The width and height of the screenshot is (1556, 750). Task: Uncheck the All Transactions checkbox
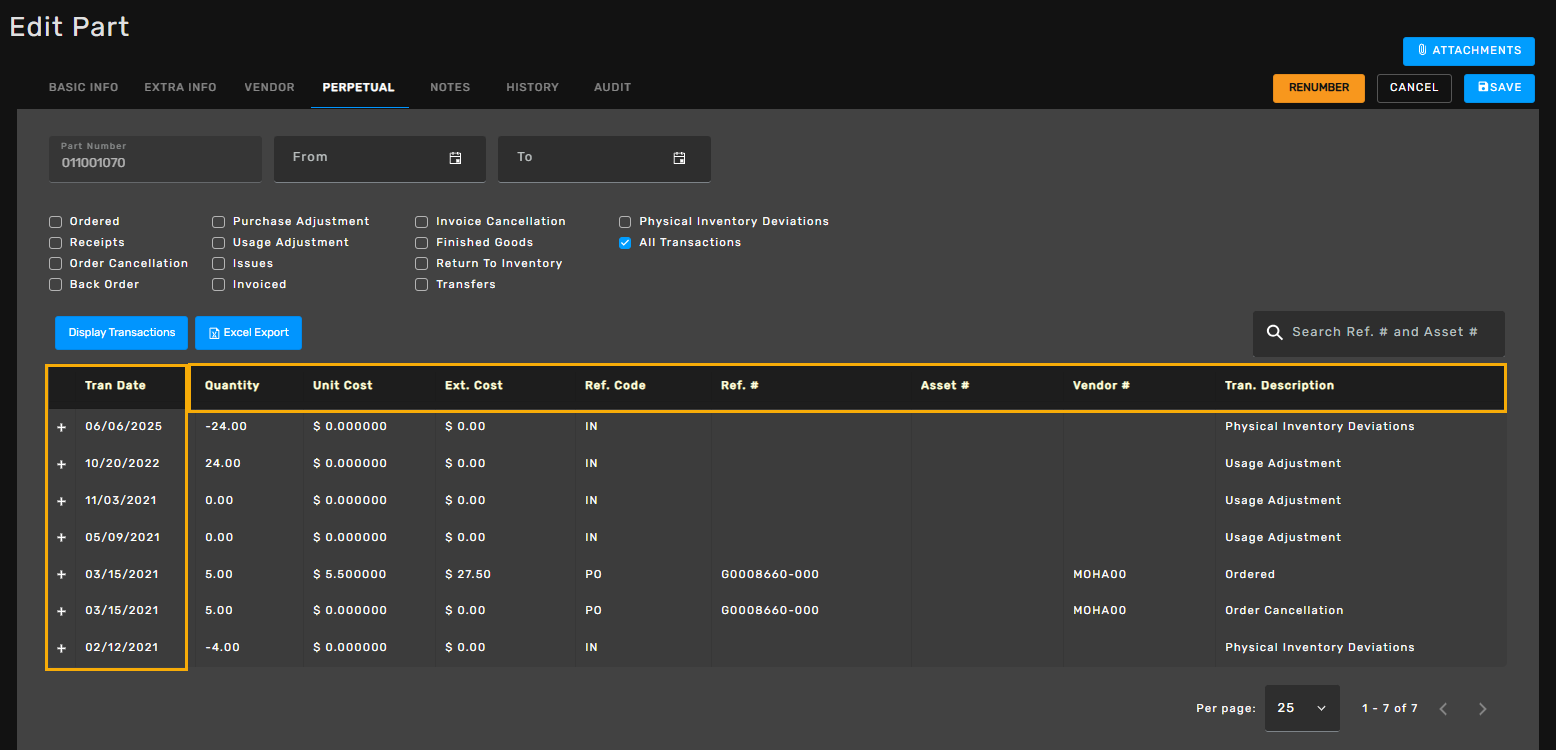[625, 243]
